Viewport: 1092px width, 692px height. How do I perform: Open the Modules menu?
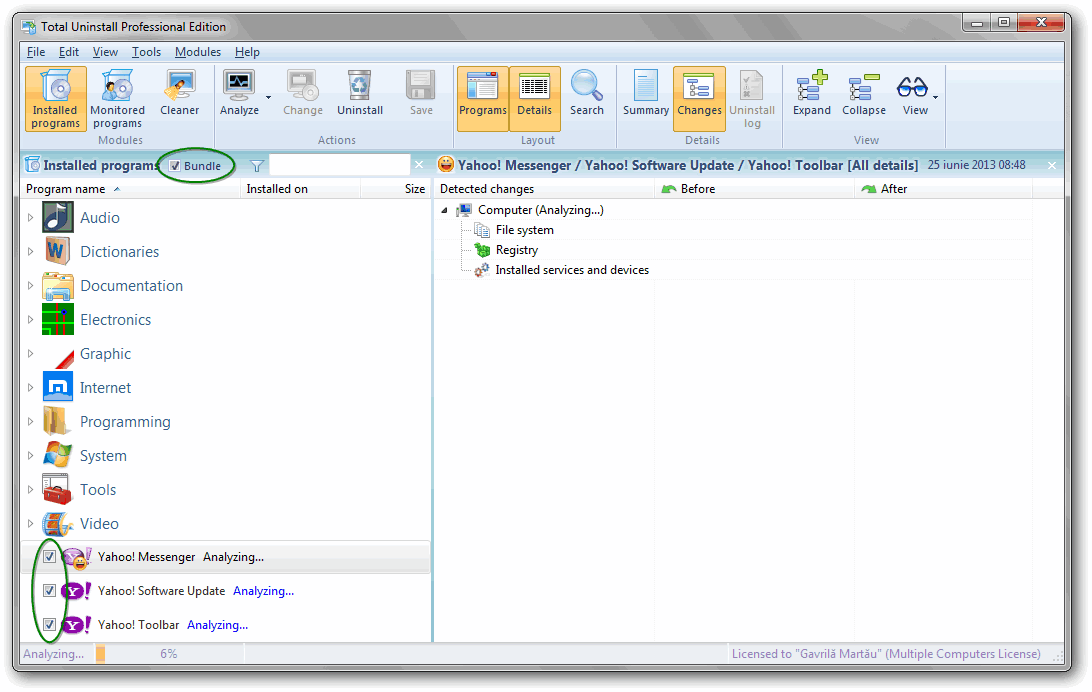click(x=197, y=52)
